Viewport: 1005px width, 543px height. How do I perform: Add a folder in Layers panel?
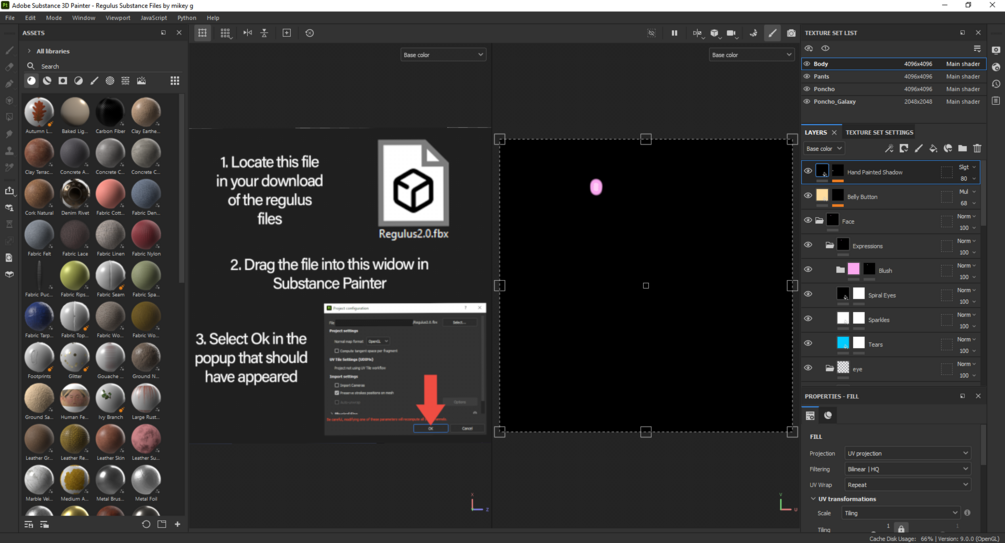click(x=962, y=148)
